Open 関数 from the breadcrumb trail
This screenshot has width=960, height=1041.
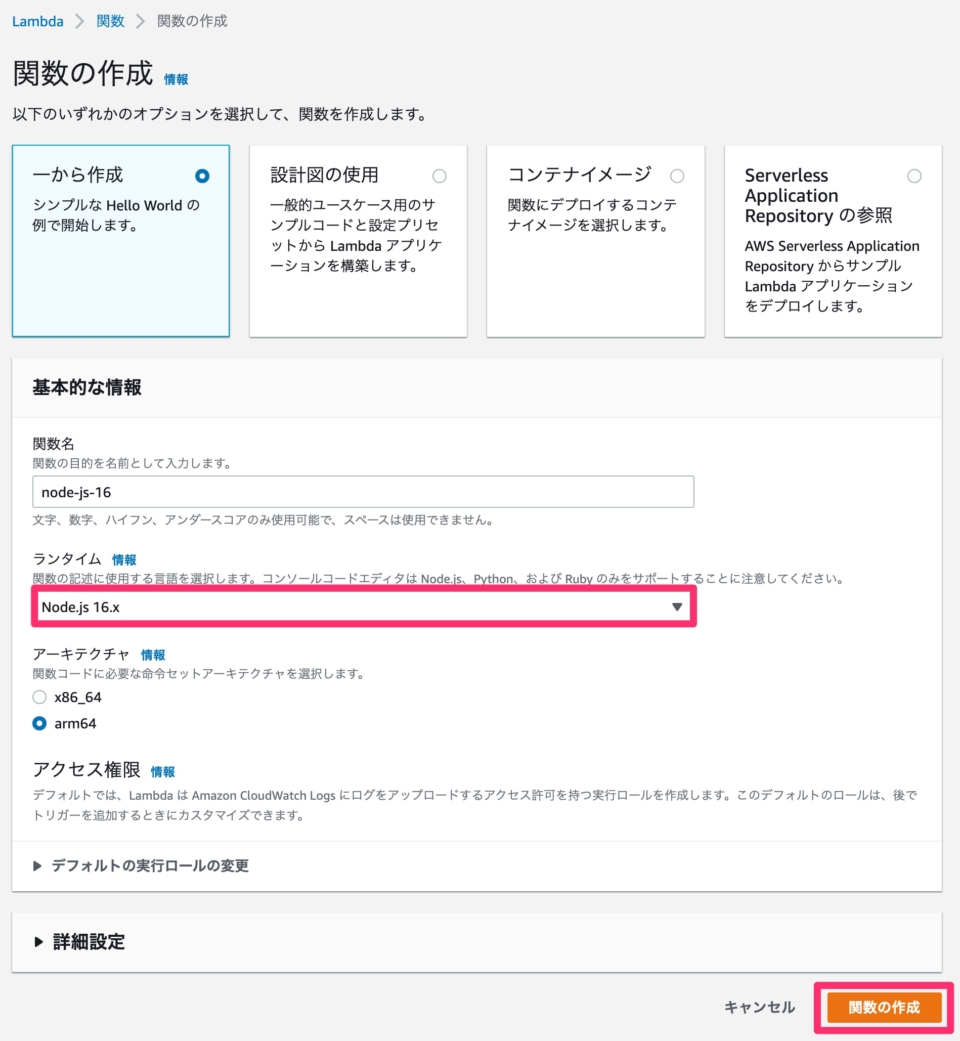[109, 20]
